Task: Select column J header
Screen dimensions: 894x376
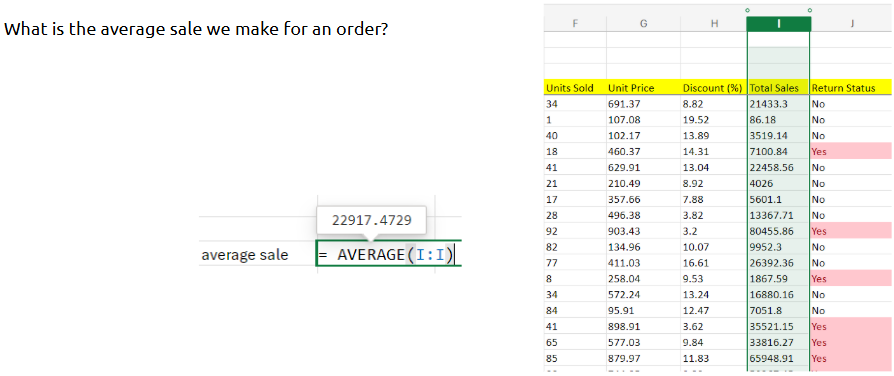Action: coord(851,25)
